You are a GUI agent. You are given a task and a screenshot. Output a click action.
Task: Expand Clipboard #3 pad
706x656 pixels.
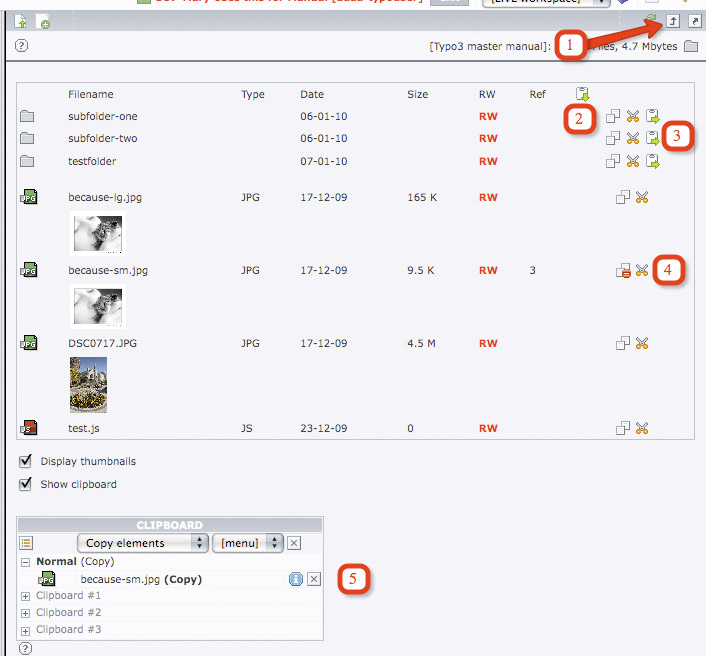click(x=26, y=629)
